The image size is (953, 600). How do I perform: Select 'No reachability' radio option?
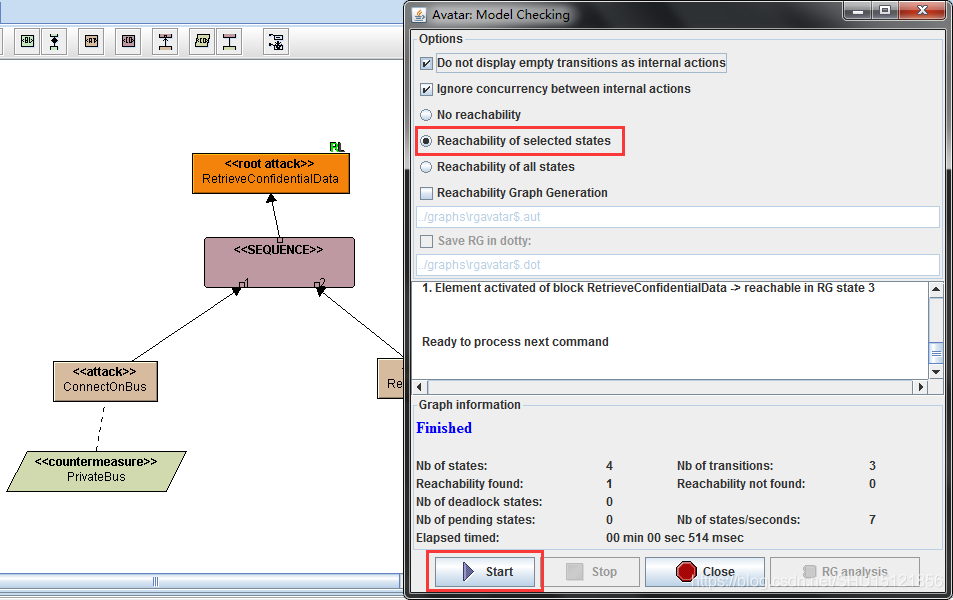tap(426, 115)
